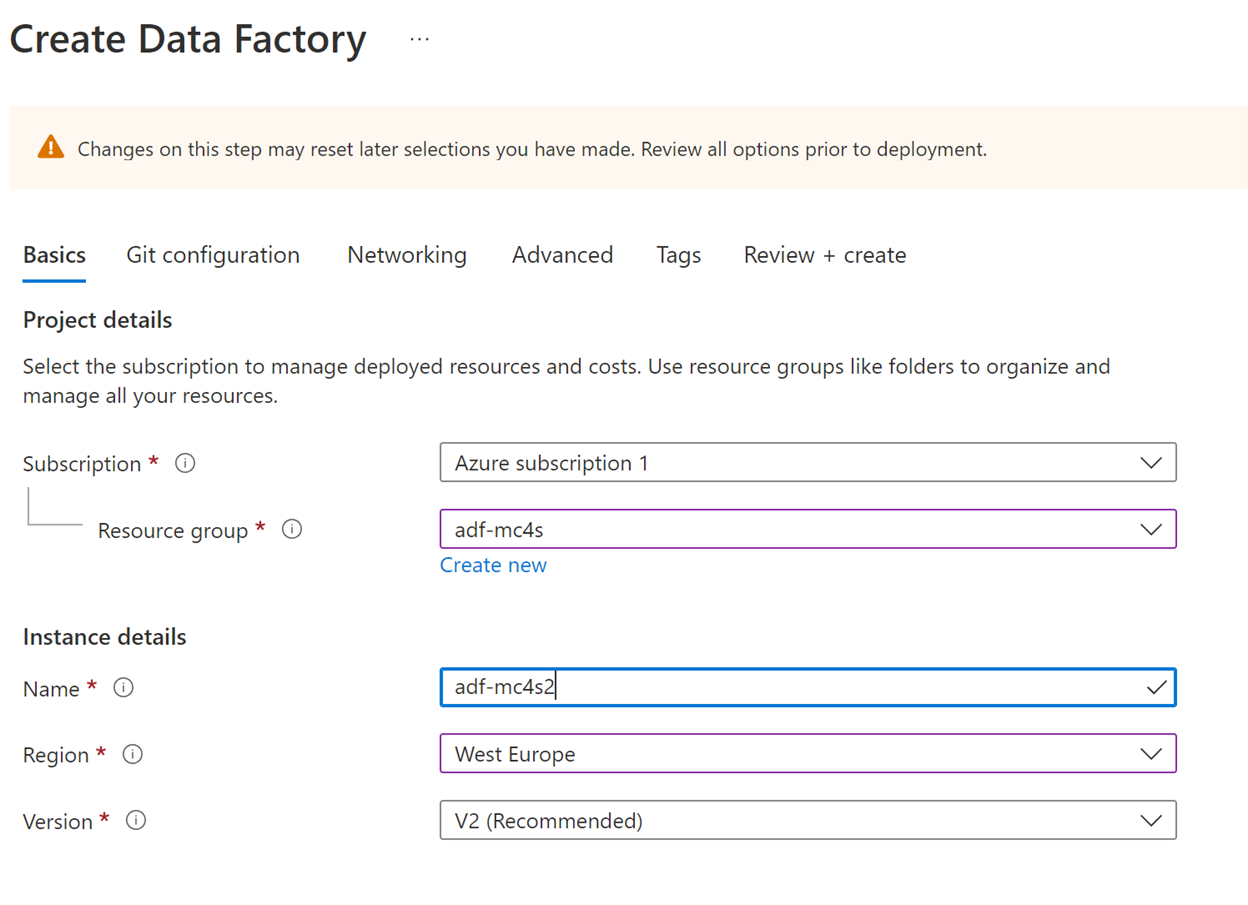Go to the Networking tab

point(407,255)
